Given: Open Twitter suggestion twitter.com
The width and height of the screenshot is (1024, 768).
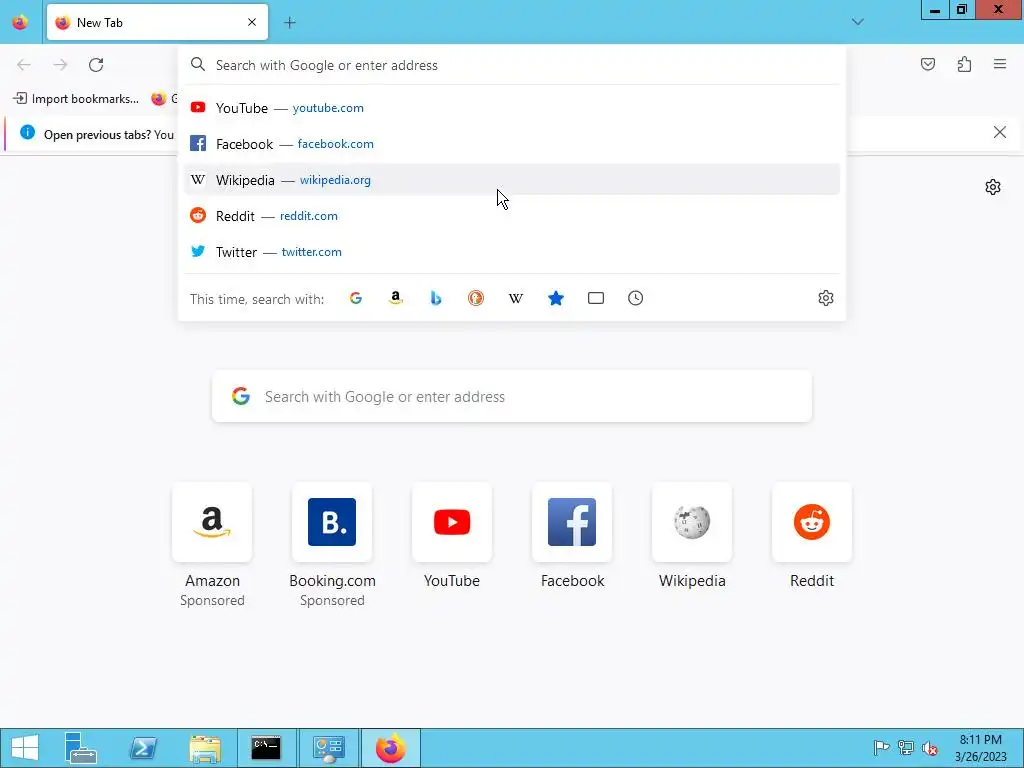Looking at the screenshot, I should (512, 251).
